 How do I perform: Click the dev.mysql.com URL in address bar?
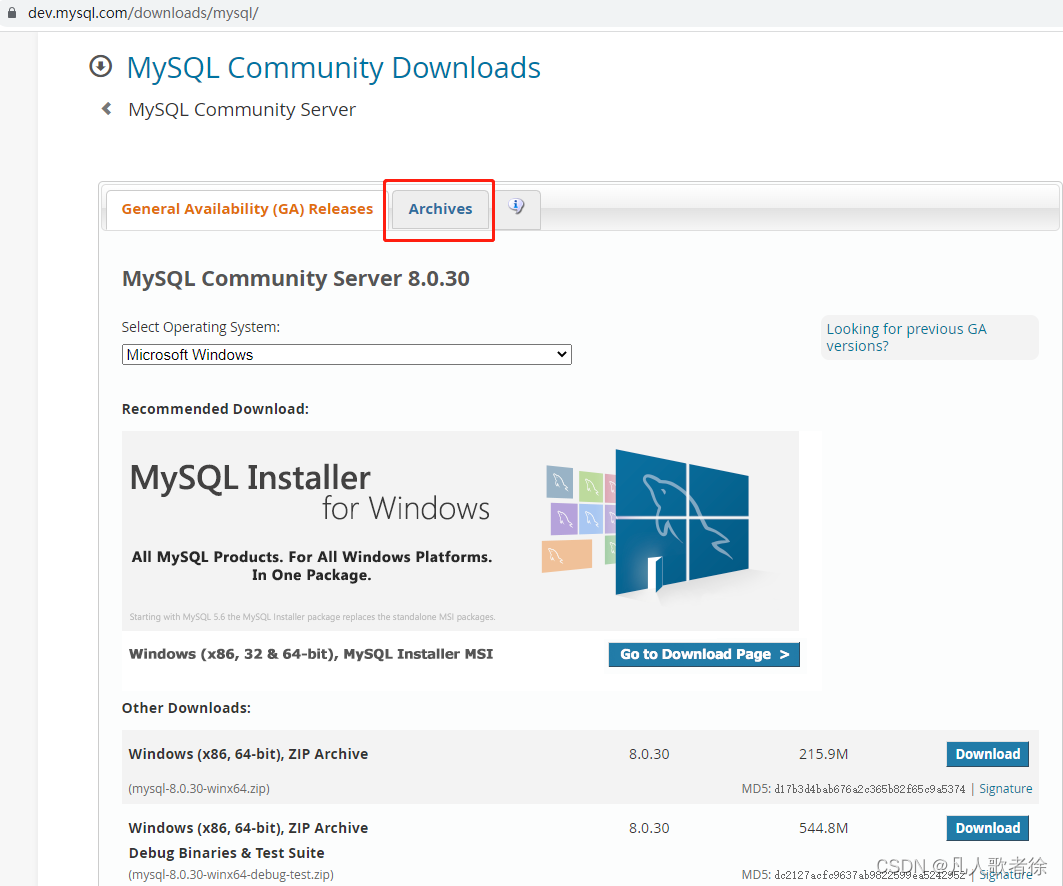[143, 13]
